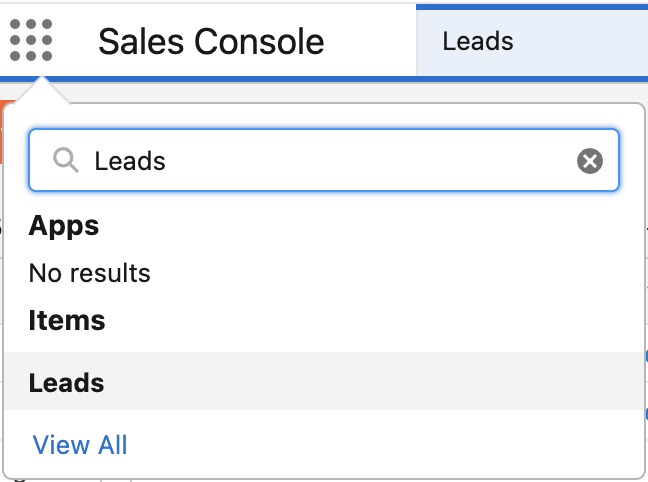Click the blue top border of Leads tab

(x=531, y=7)
